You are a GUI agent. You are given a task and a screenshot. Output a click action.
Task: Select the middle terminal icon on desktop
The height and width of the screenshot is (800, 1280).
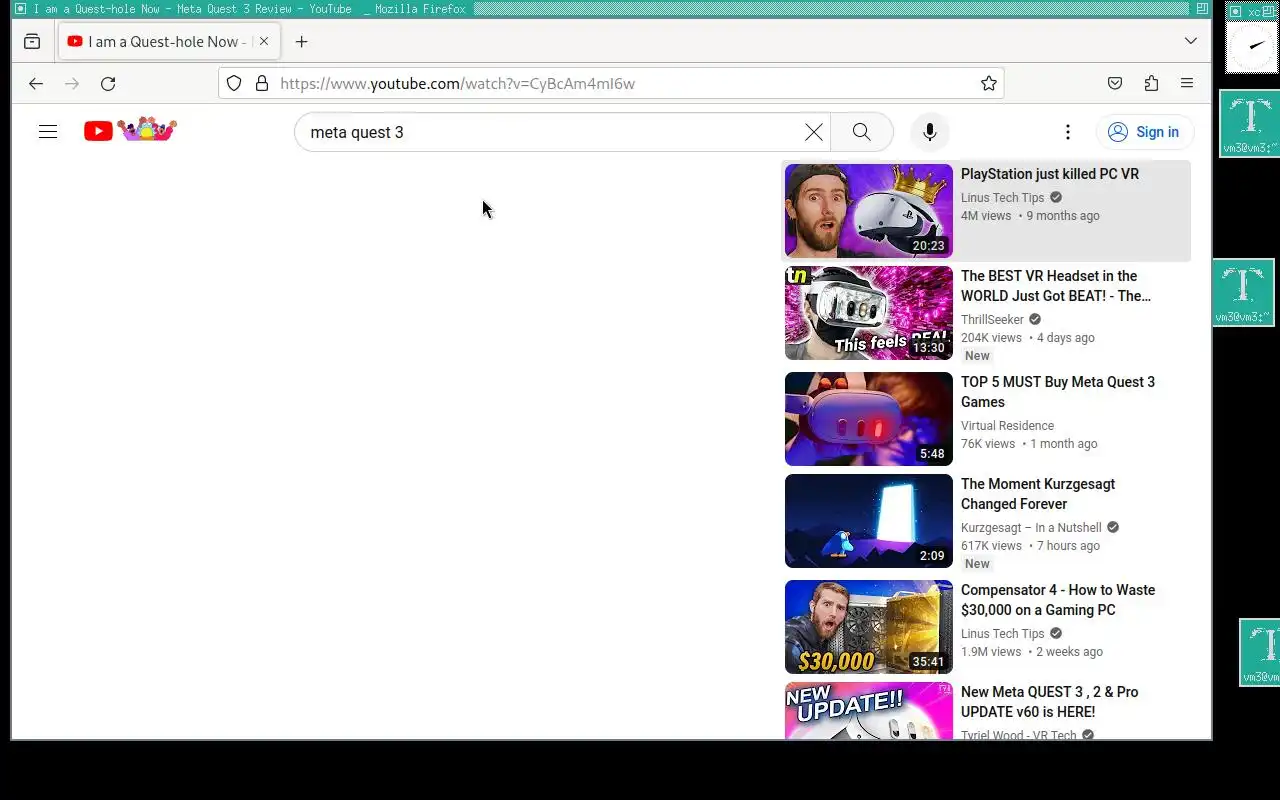pos(1243,292)
